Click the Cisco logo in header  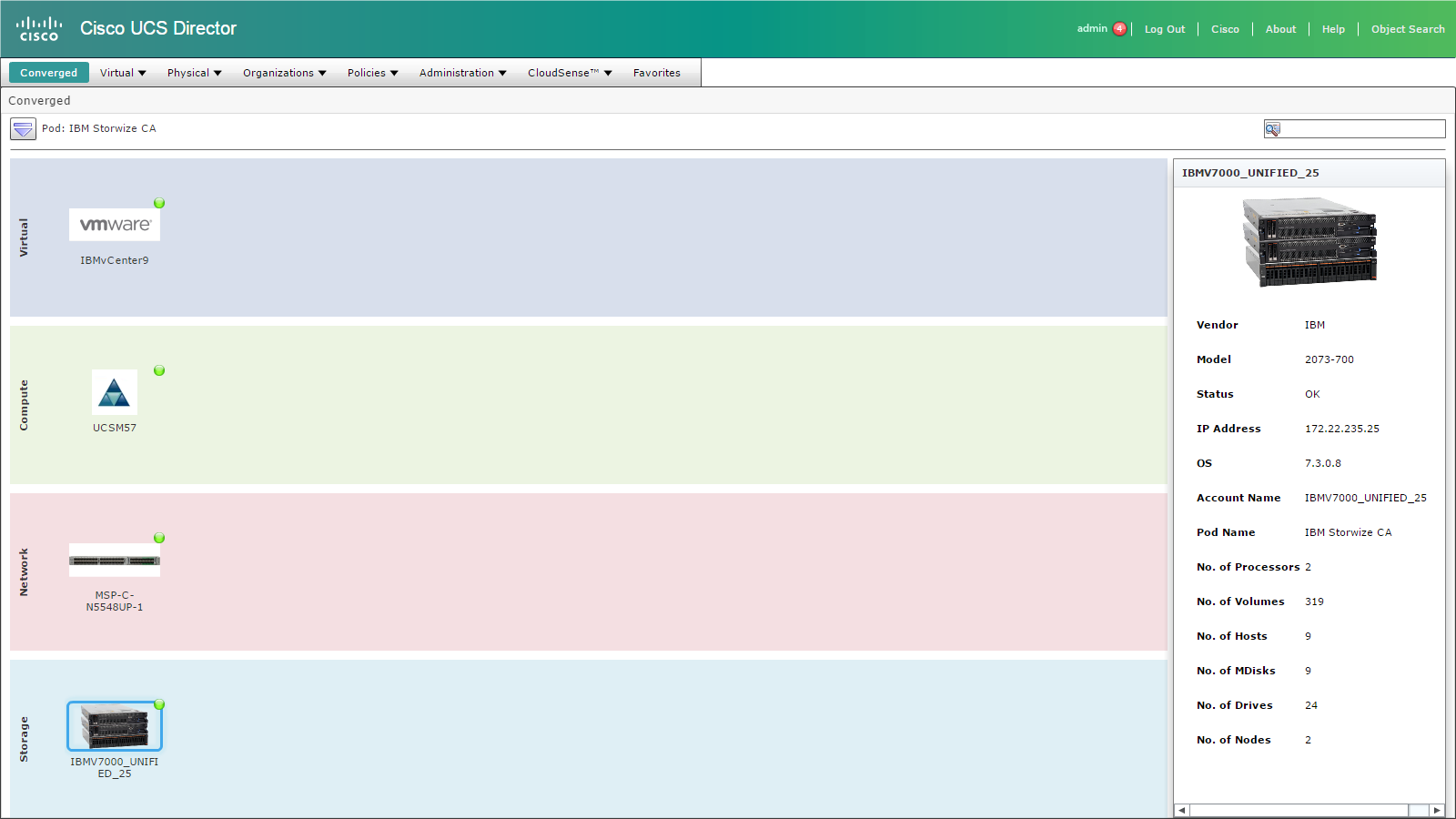pyautogui.click(x=39, y=28)
